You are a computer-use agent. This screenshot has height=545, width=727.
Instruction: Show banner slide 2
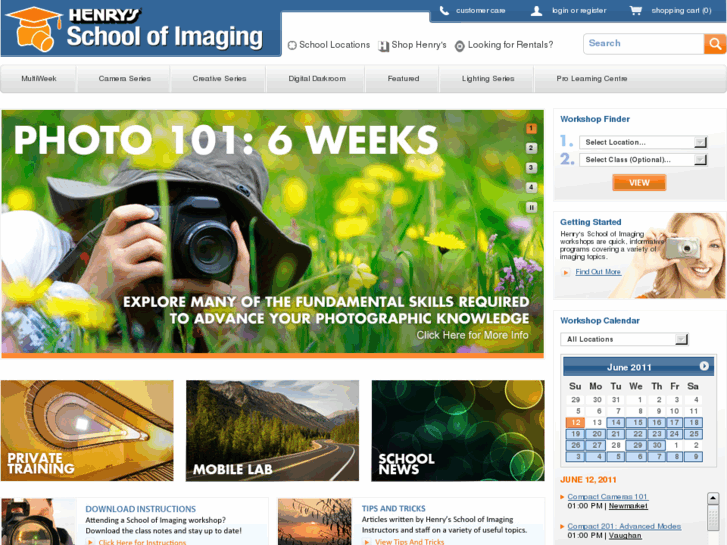coord(531,148)
